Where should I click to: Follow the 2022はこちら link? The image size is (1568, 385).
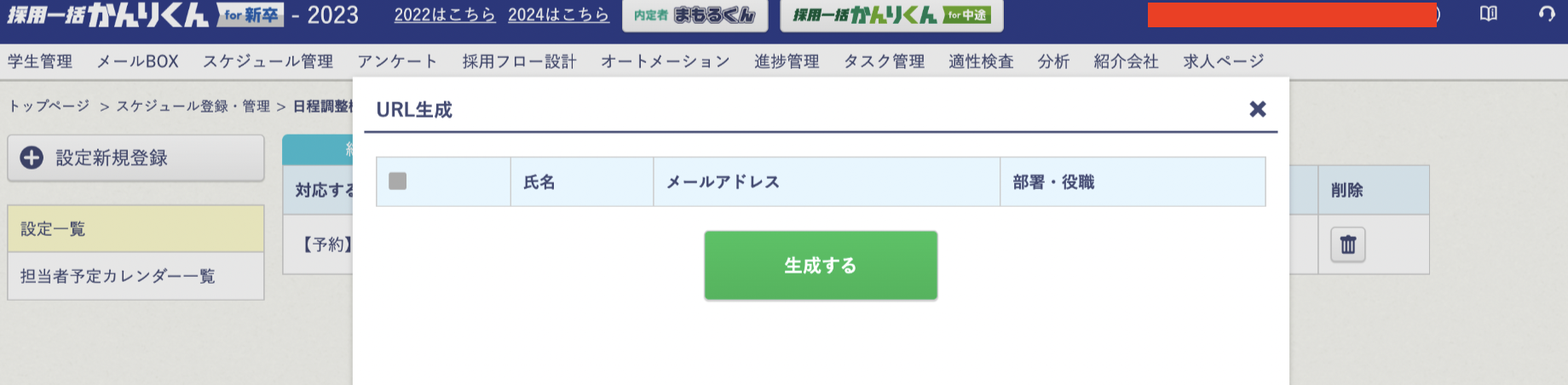pyautogui.click(x=445, y=14)
